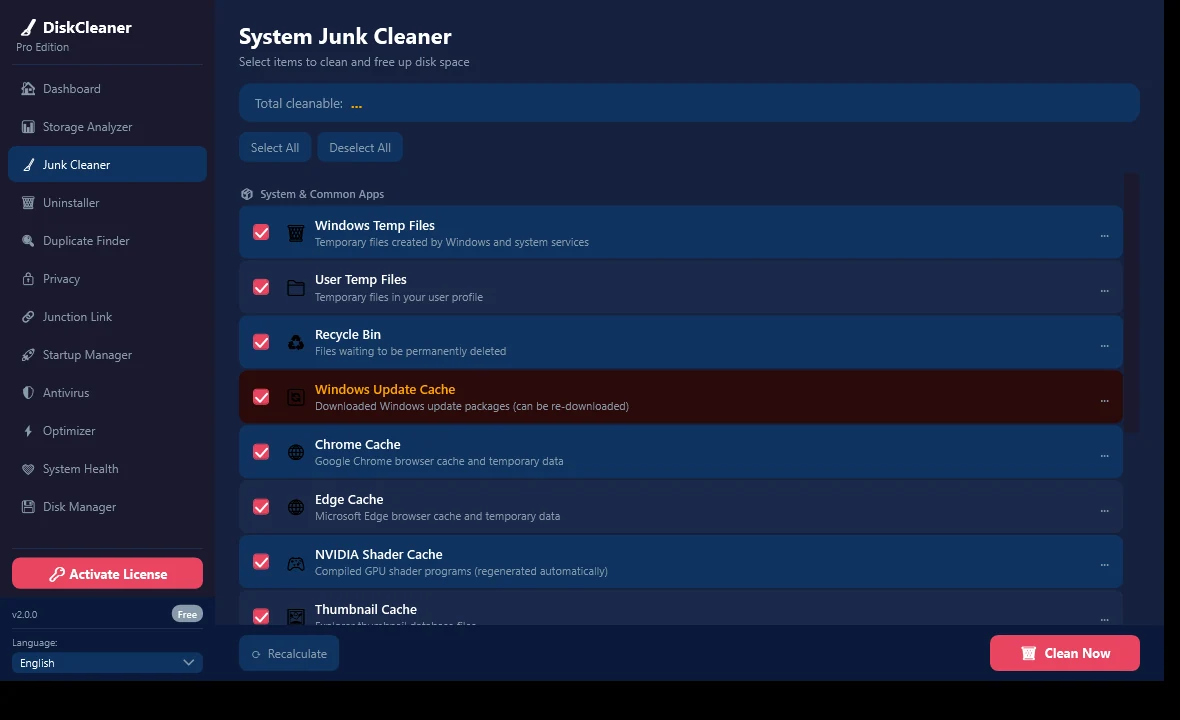The image size is (1180, 720).
Task: Click the Junk Cleaner broom icon
Action: (28, 165)
